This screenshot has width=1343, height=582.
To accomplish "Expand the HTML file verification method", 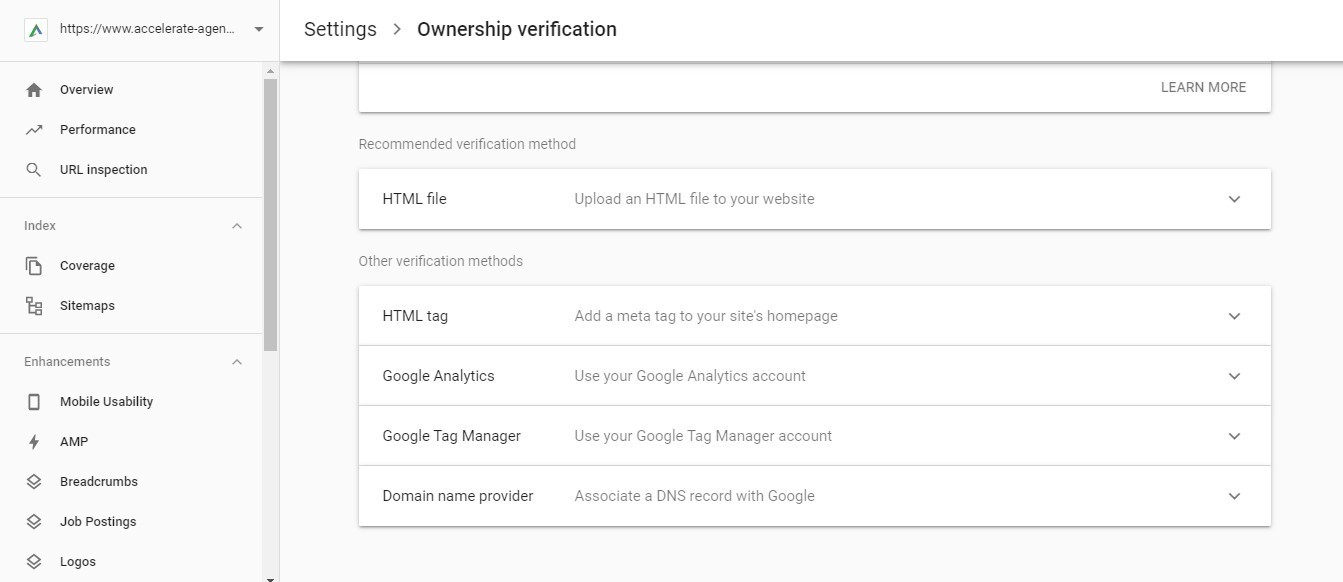I will (x=1234, y=199).
